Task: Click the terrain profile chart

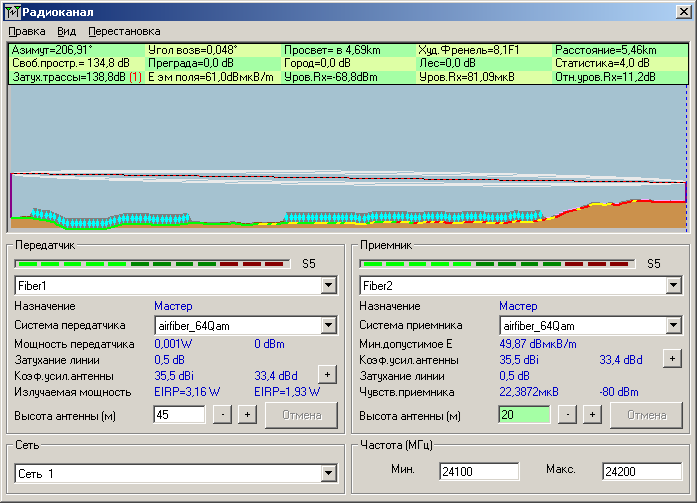Action: [348, 158]
